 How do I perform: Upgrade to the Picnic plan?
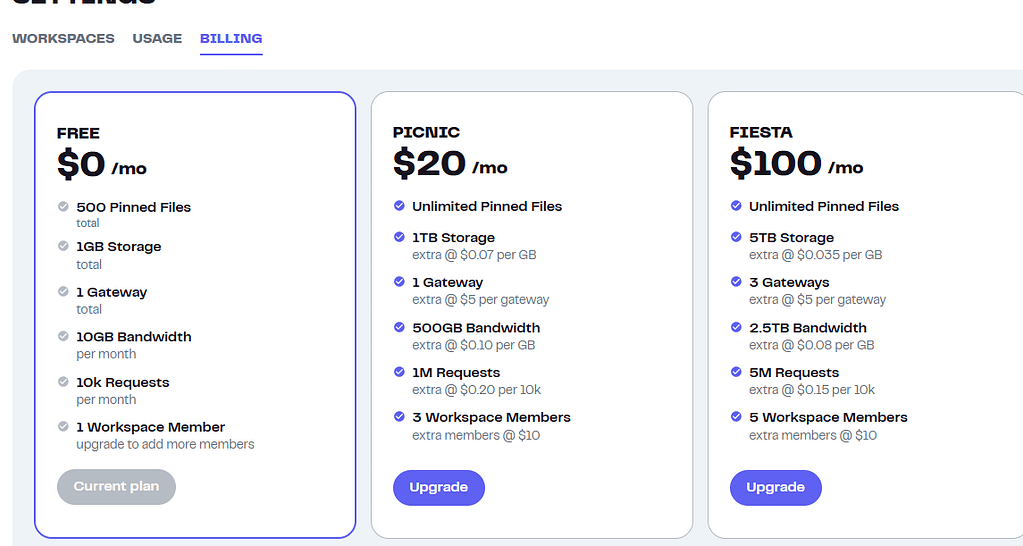(438, 487)
